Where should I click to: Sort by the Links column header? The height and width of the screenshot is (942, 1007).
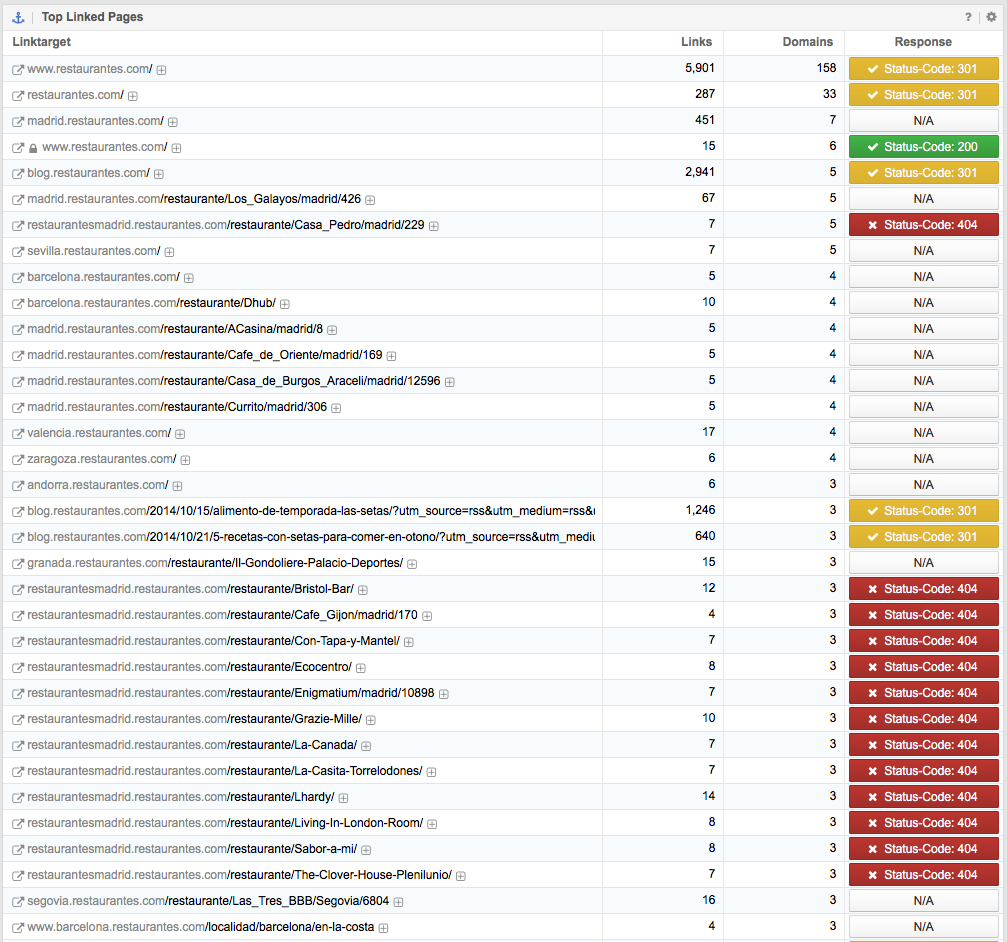pos(696,42)
